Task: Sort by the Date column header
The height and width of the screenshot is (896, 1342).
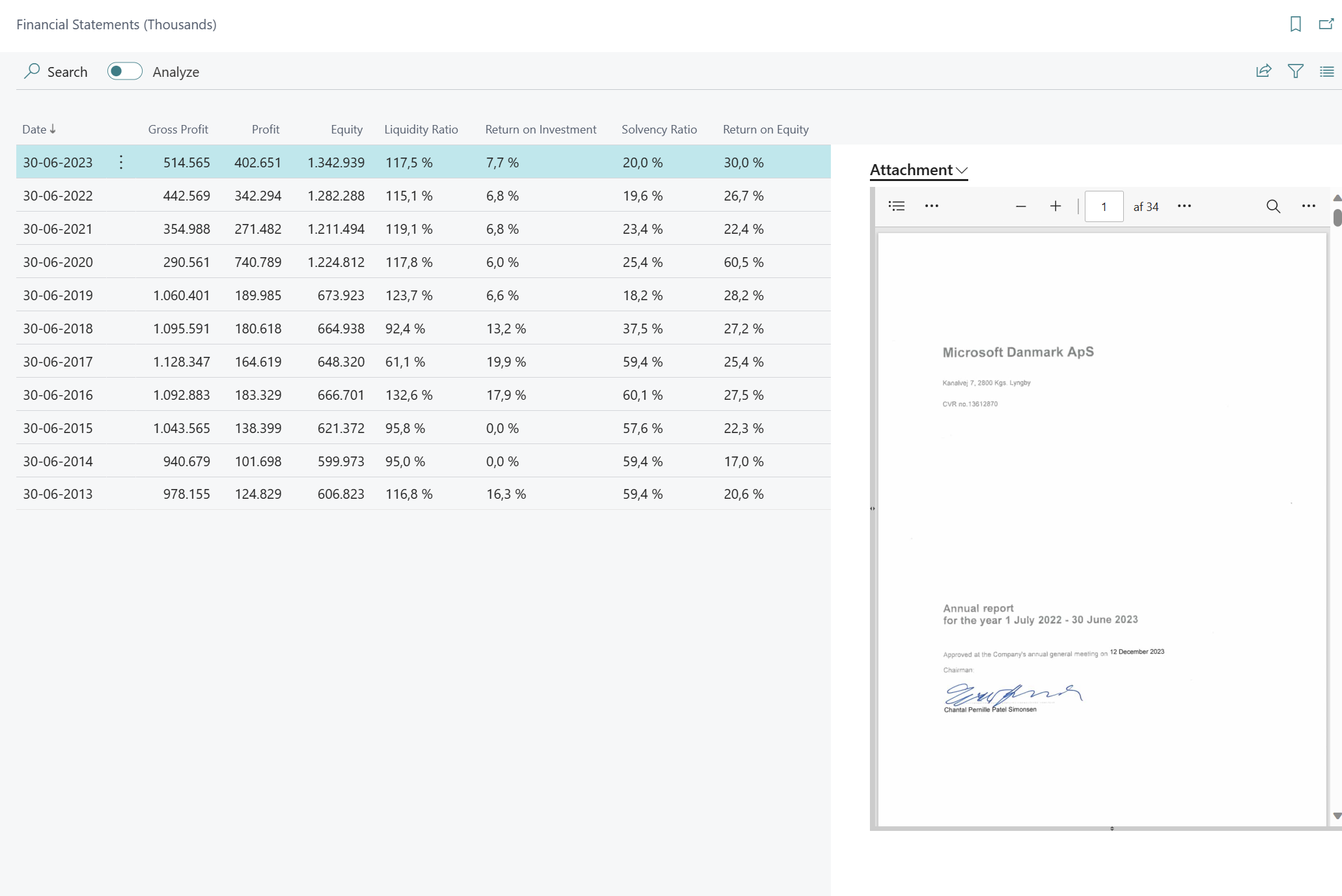Action: tap(39, 129)
